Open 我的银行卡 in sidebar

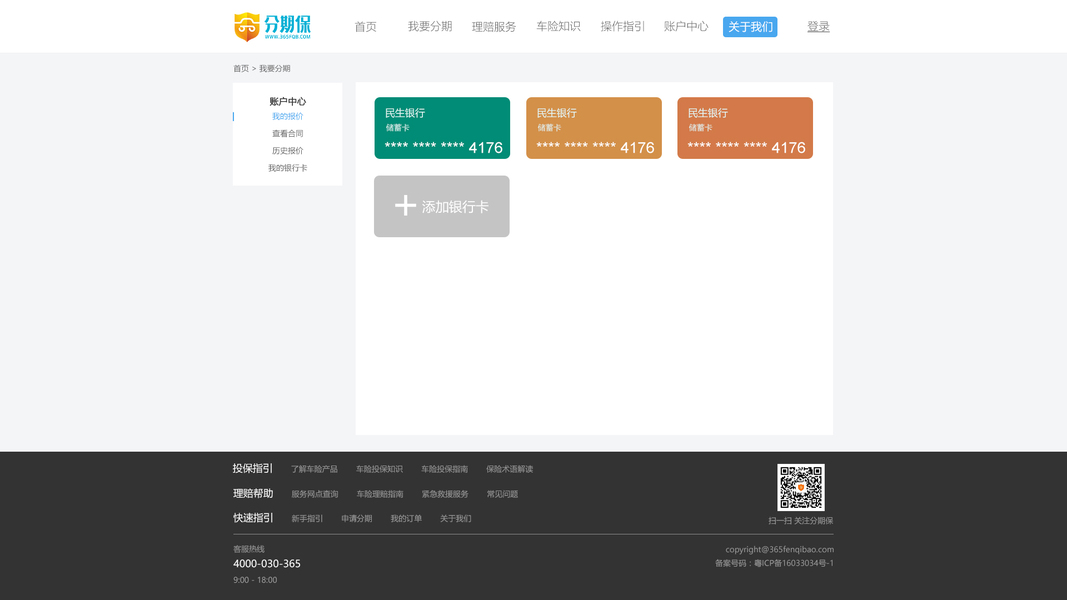click(x=287, y=168)
